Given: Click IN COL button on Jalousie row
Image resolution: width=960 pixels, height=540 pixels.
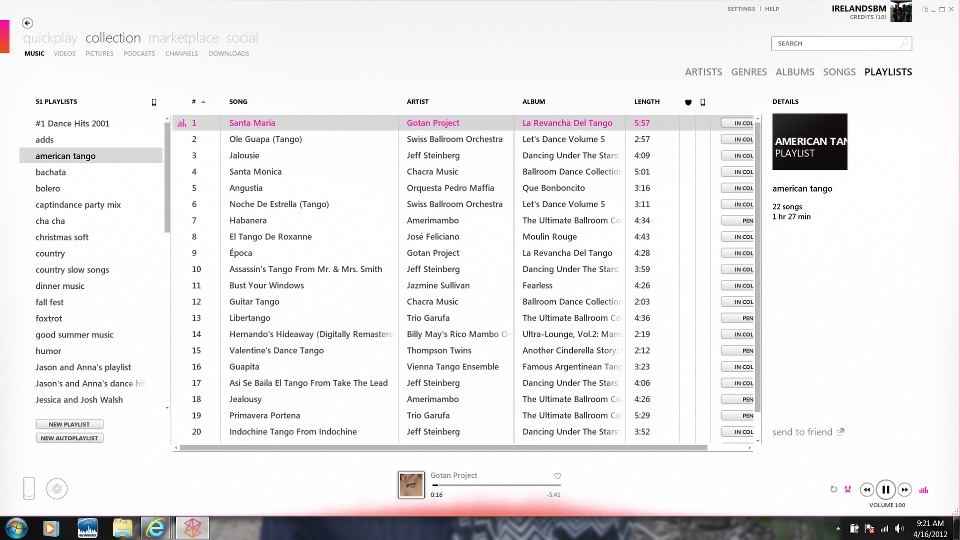Looking at the screenshot, I should 738,156.
